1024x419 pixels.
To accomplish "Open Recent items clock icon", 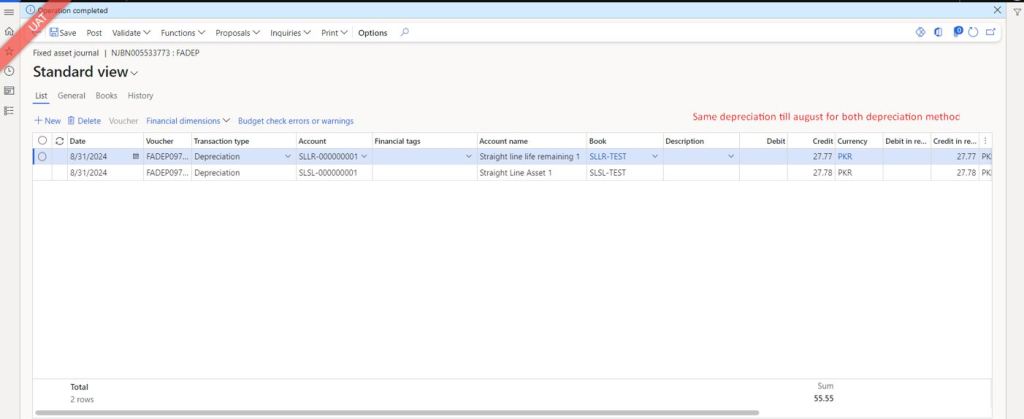I will [9, 70].
